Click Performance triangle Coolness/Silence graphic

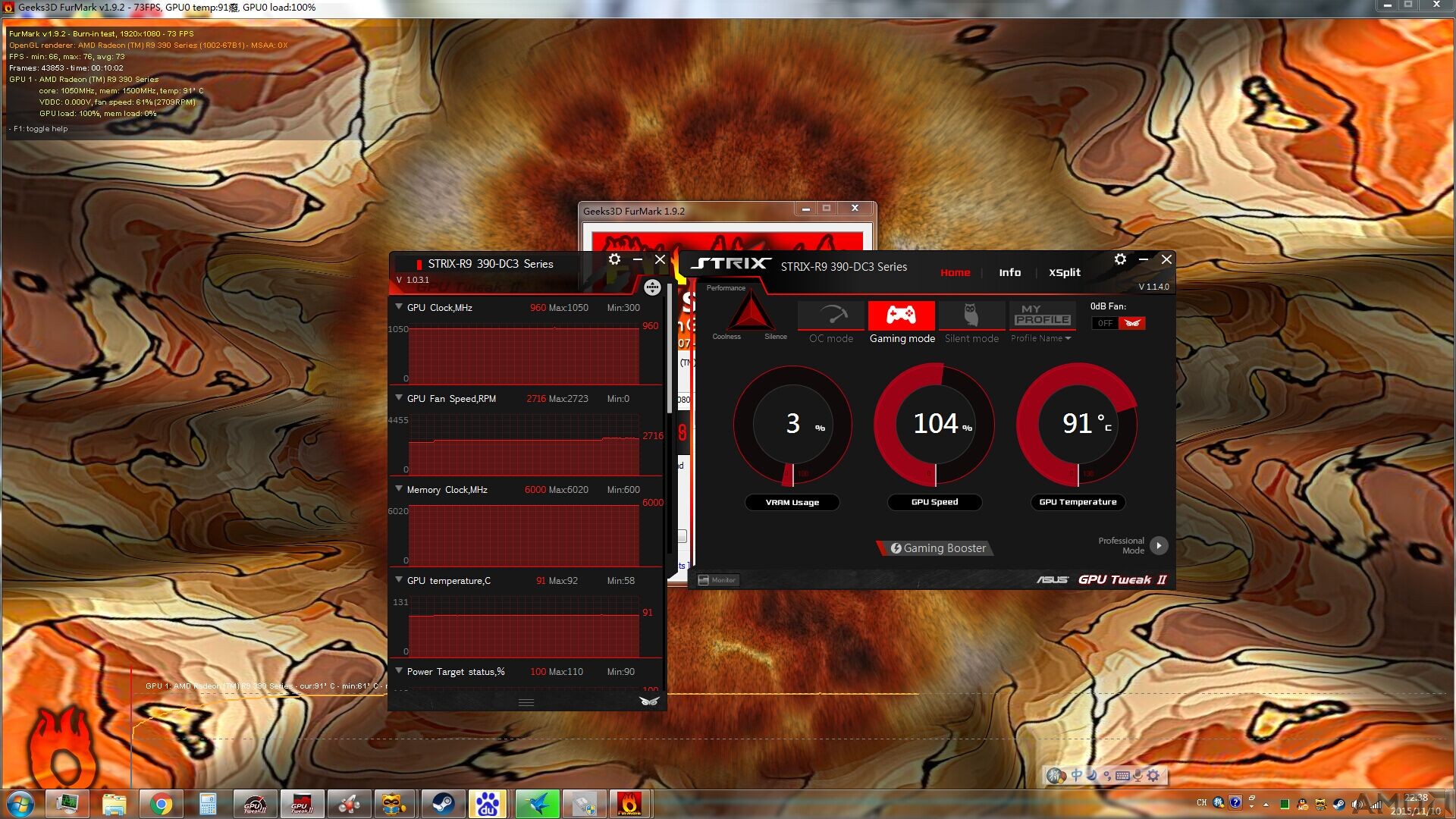(750, 312)
